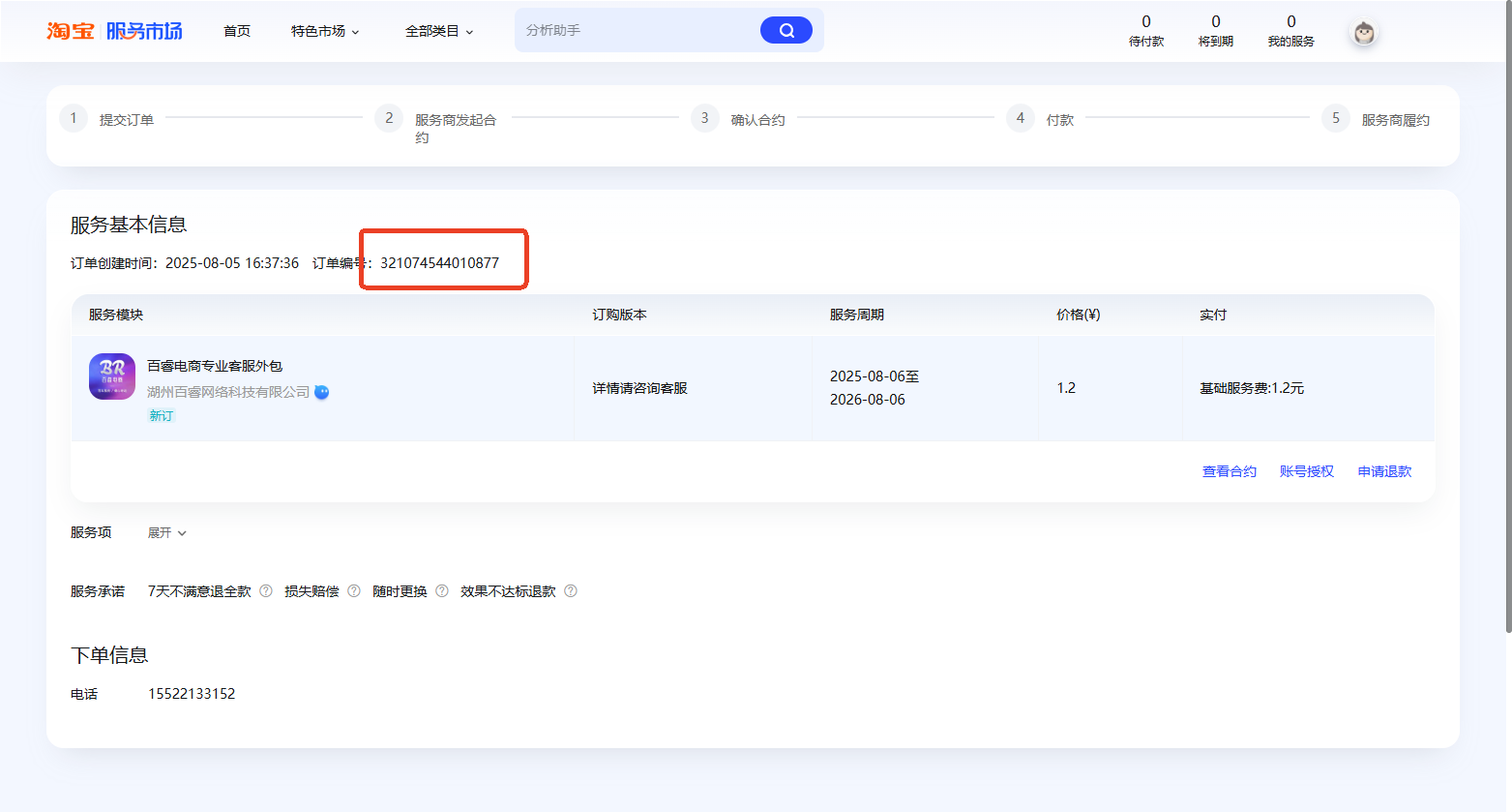Screen dimensions: 1512x812
Task: Click the 淘宝服务市场 logo
Action: coord(113,30)
